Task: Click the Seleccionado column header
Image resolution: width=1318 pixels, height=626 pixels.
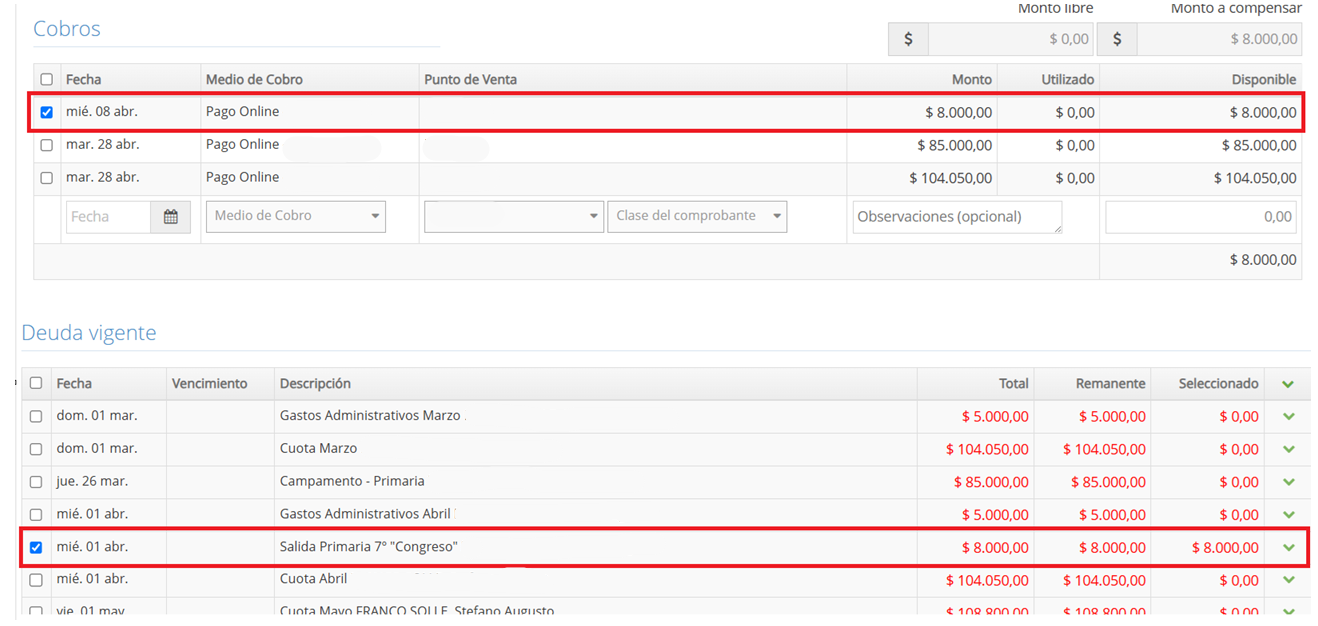Action: [1219, 383]
